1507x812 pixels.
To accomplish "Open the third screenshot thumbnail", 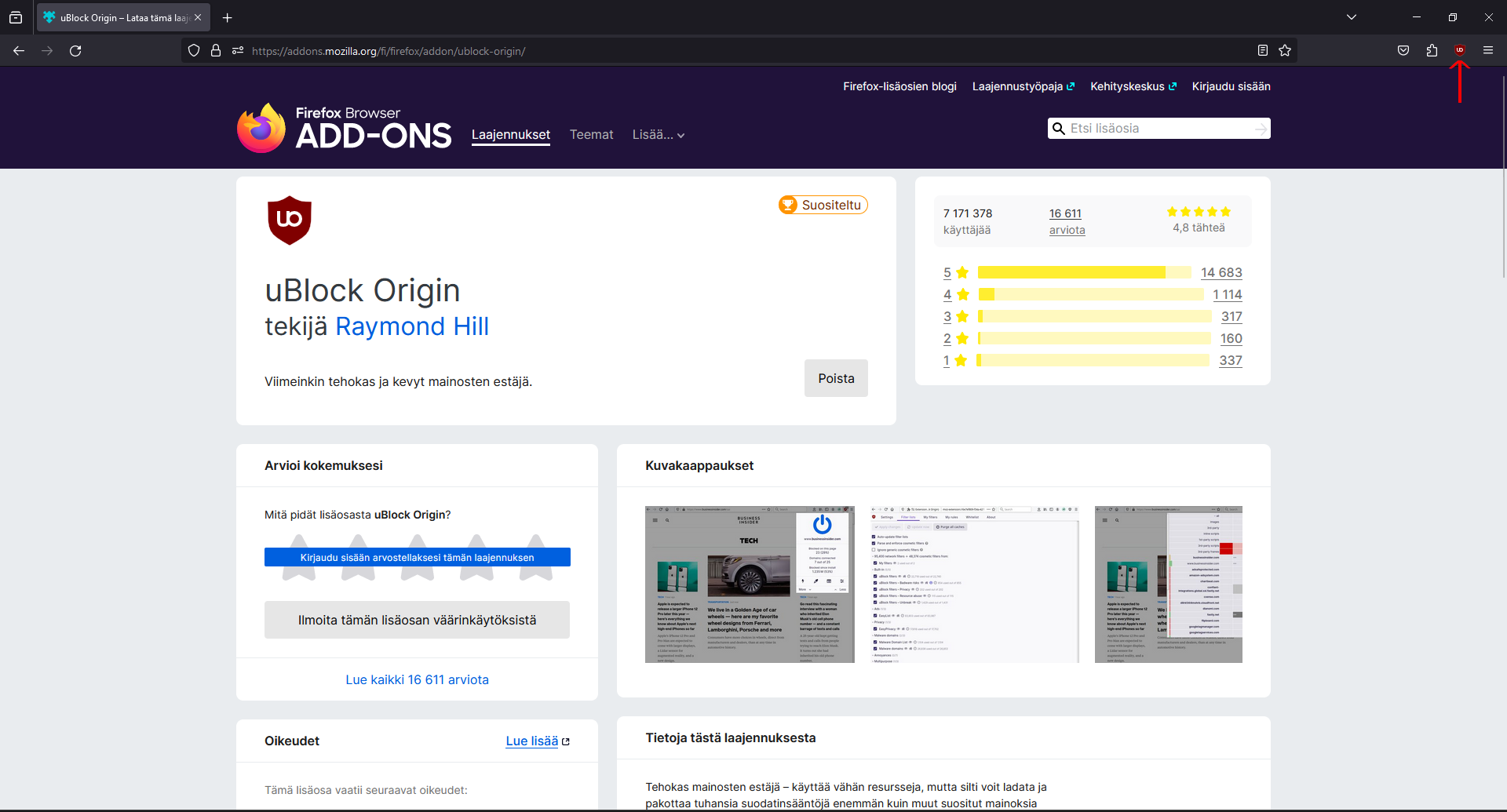I will tap(1169, 584).
